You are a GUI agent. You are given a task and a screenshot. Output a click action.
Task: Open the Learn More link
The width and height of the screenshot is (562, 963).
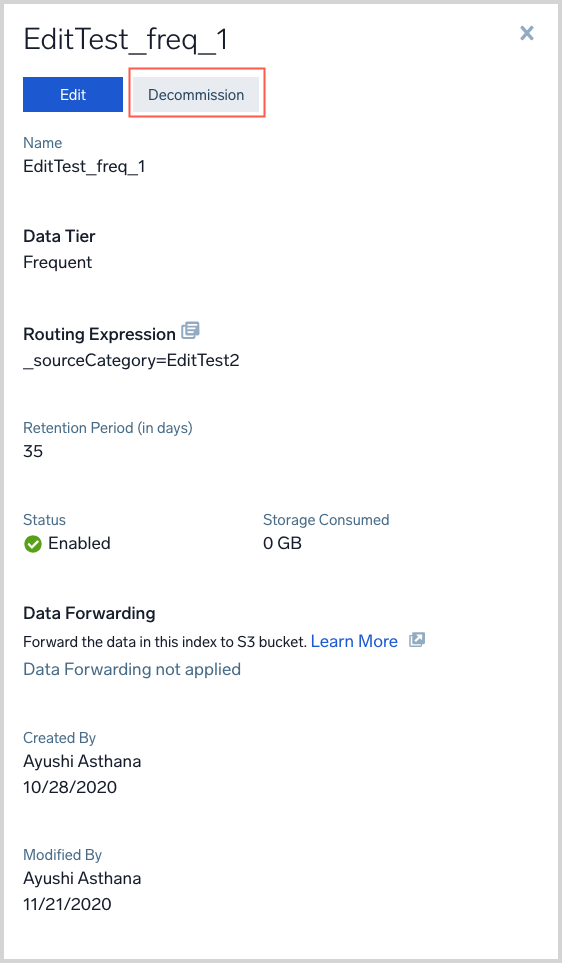354,641
